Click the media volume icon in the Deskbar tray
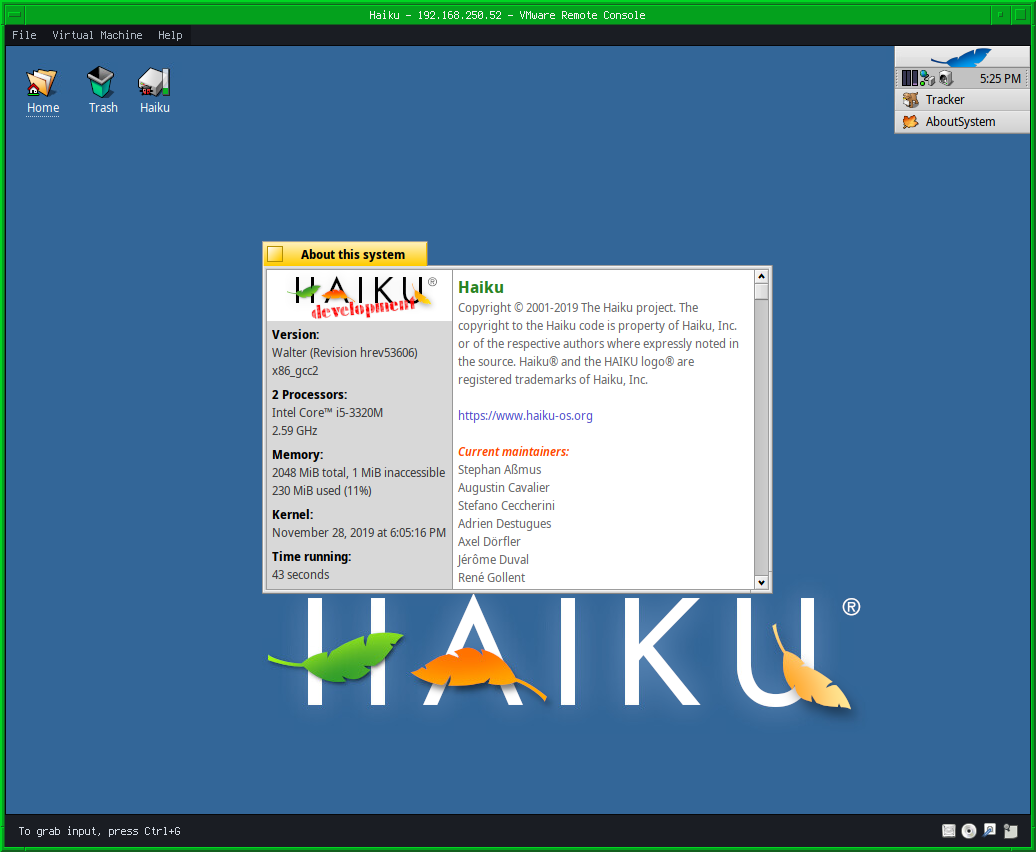The width and height of the screenshot is (1036, 852). click(946, 77)
